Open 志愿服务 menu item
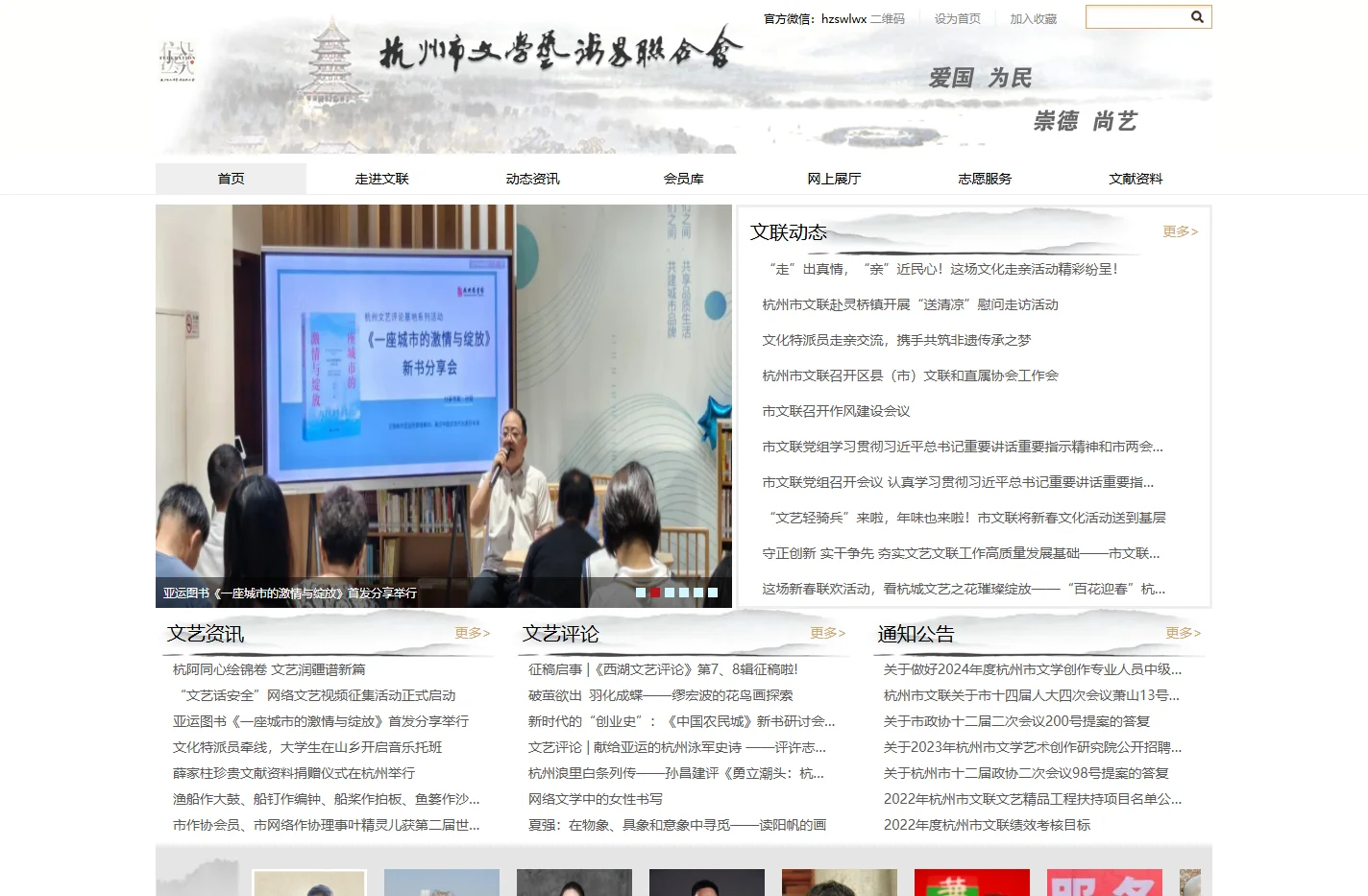Image resolution: width=1368 pixels, height=896 pixels. pos(985,179)
